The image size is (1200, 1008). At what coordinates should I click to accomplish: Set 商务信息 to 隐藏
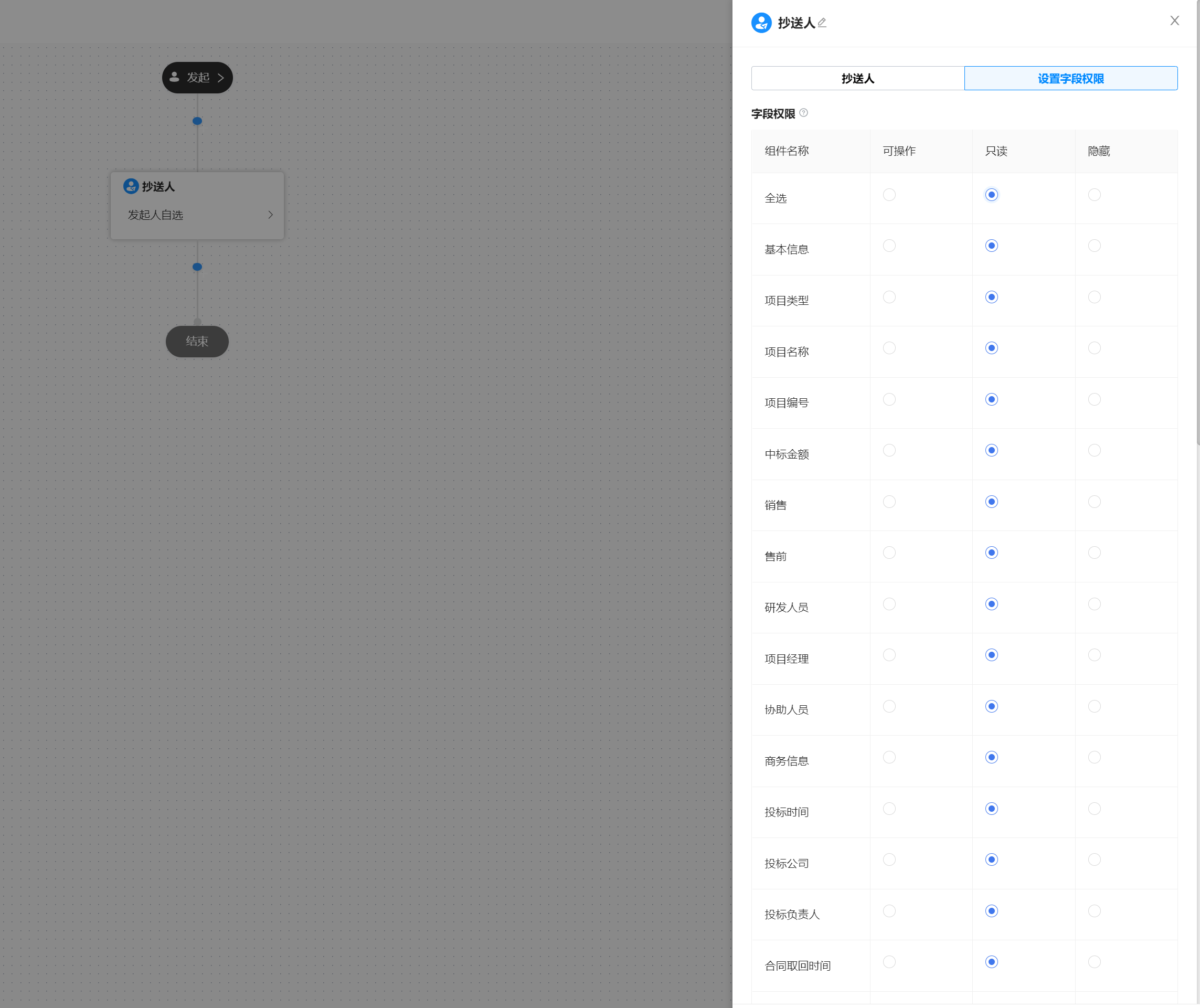click(x=1095, y=757)
